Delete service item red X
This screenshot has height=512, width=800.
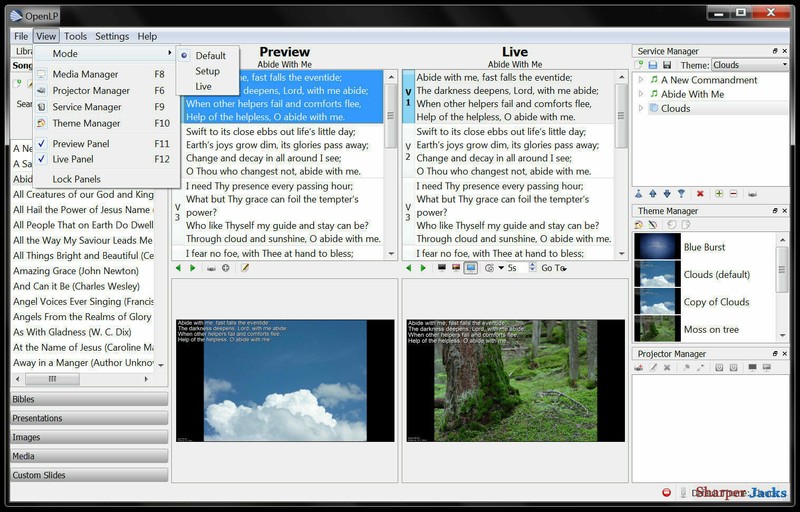coord(700,194)
